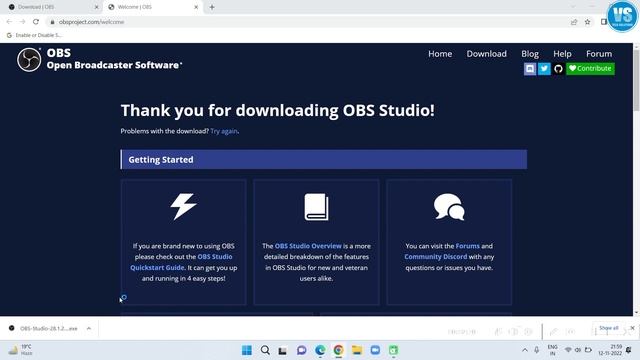Close the Welcome | OBS tab
Screen dimensions: 640x360
pos(196,7)
